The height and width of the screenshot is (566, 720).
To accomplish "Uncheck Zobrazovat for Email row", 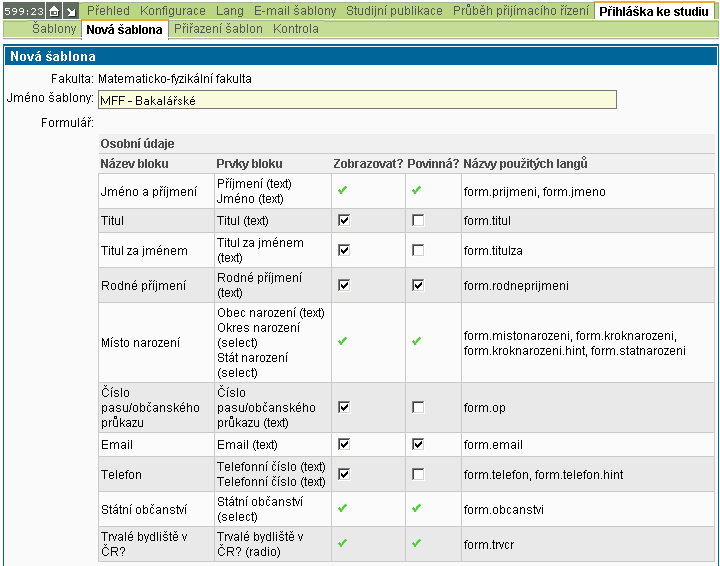I will pos(344,444).
